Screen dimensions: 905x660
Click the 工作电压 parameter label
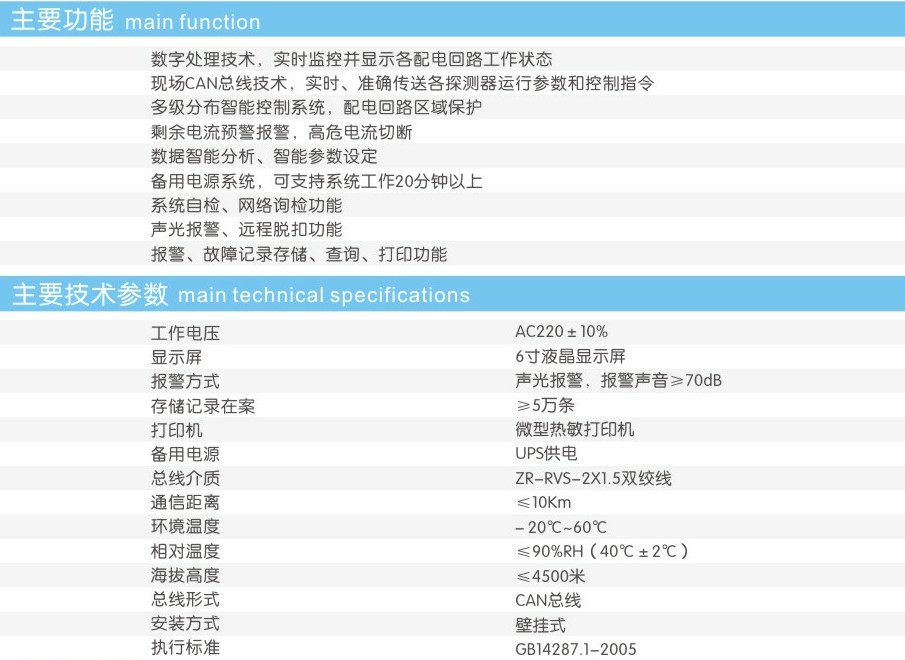[185, 332]
